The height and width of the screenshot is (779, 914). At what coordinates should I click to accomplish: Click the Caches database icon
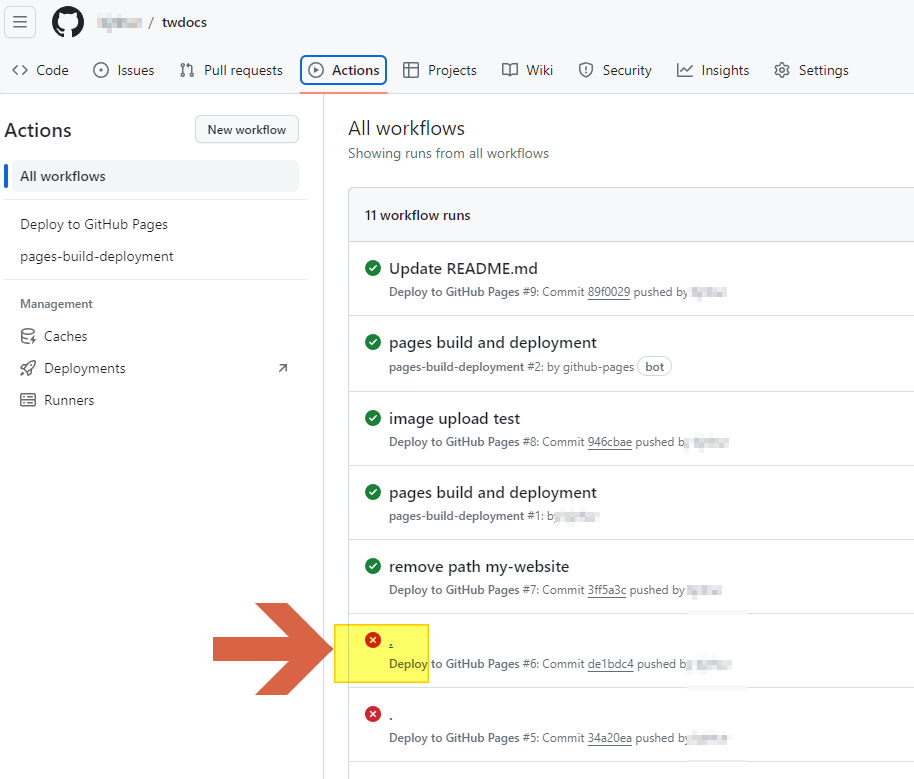click(28, 336)
